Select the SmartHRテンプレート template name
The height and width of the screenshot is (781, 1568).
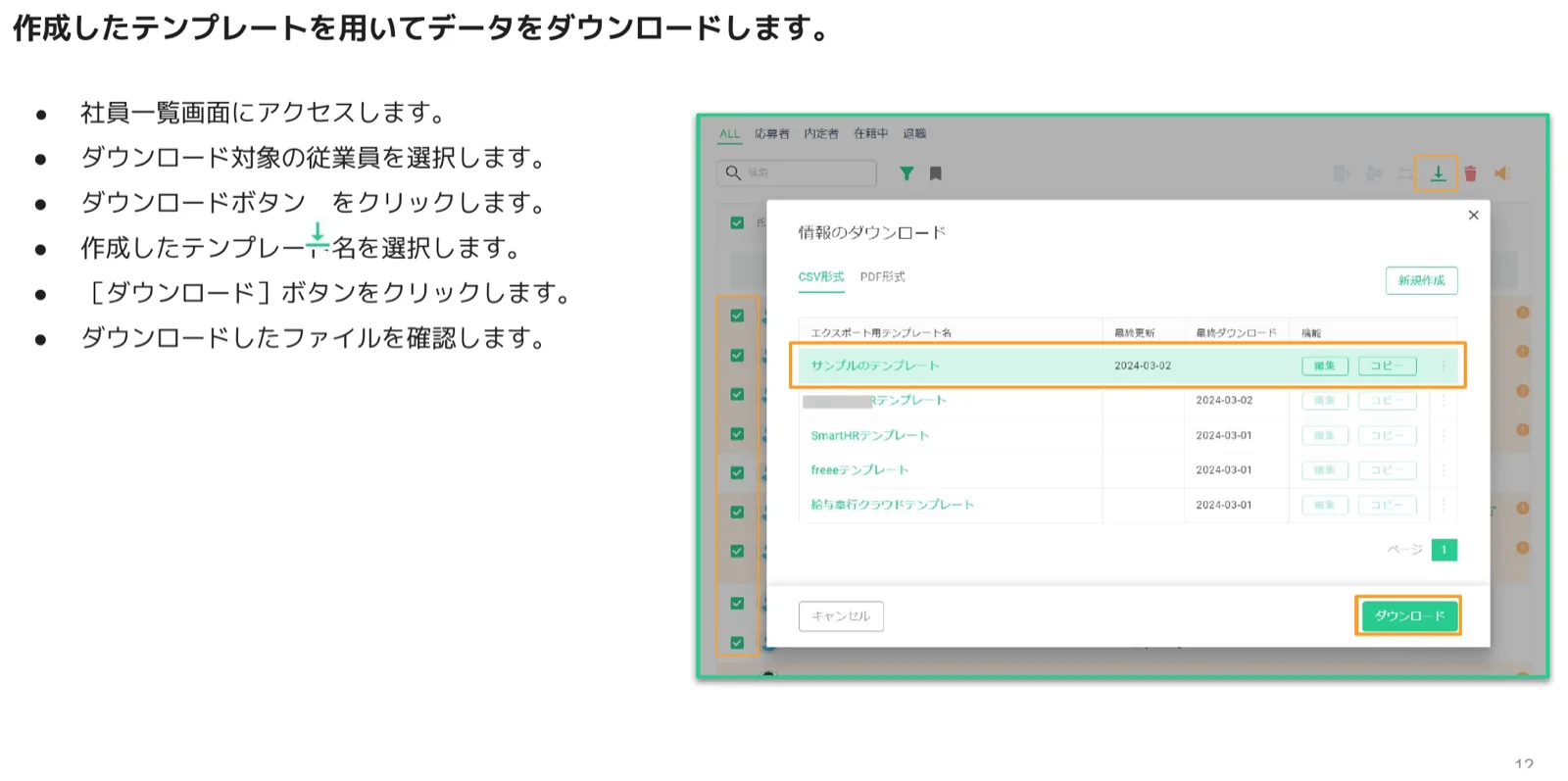(869, 435)
